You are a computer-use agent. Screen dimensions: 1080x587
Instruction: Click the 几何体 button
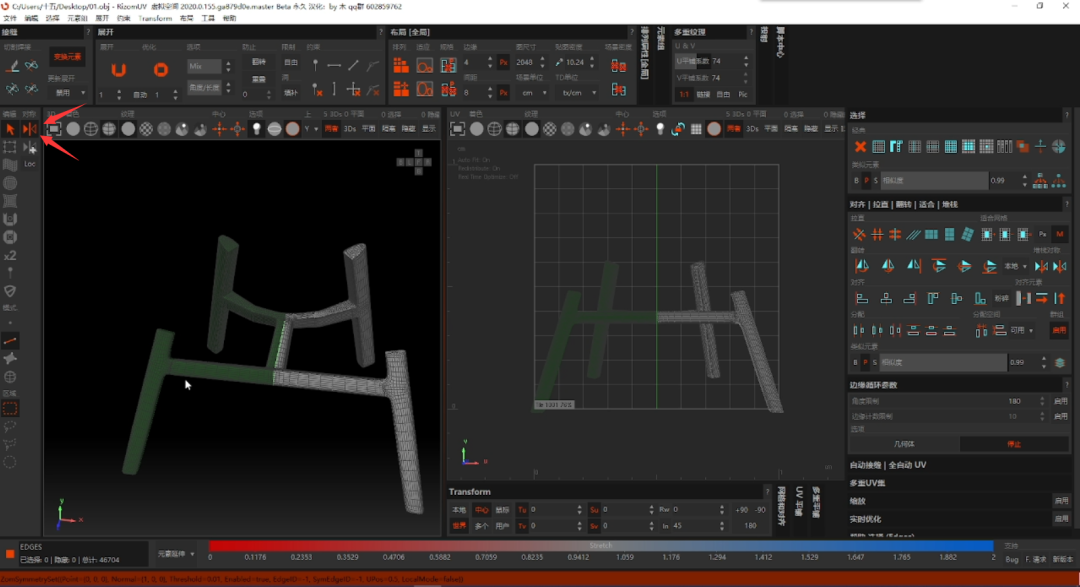[904, 444]
